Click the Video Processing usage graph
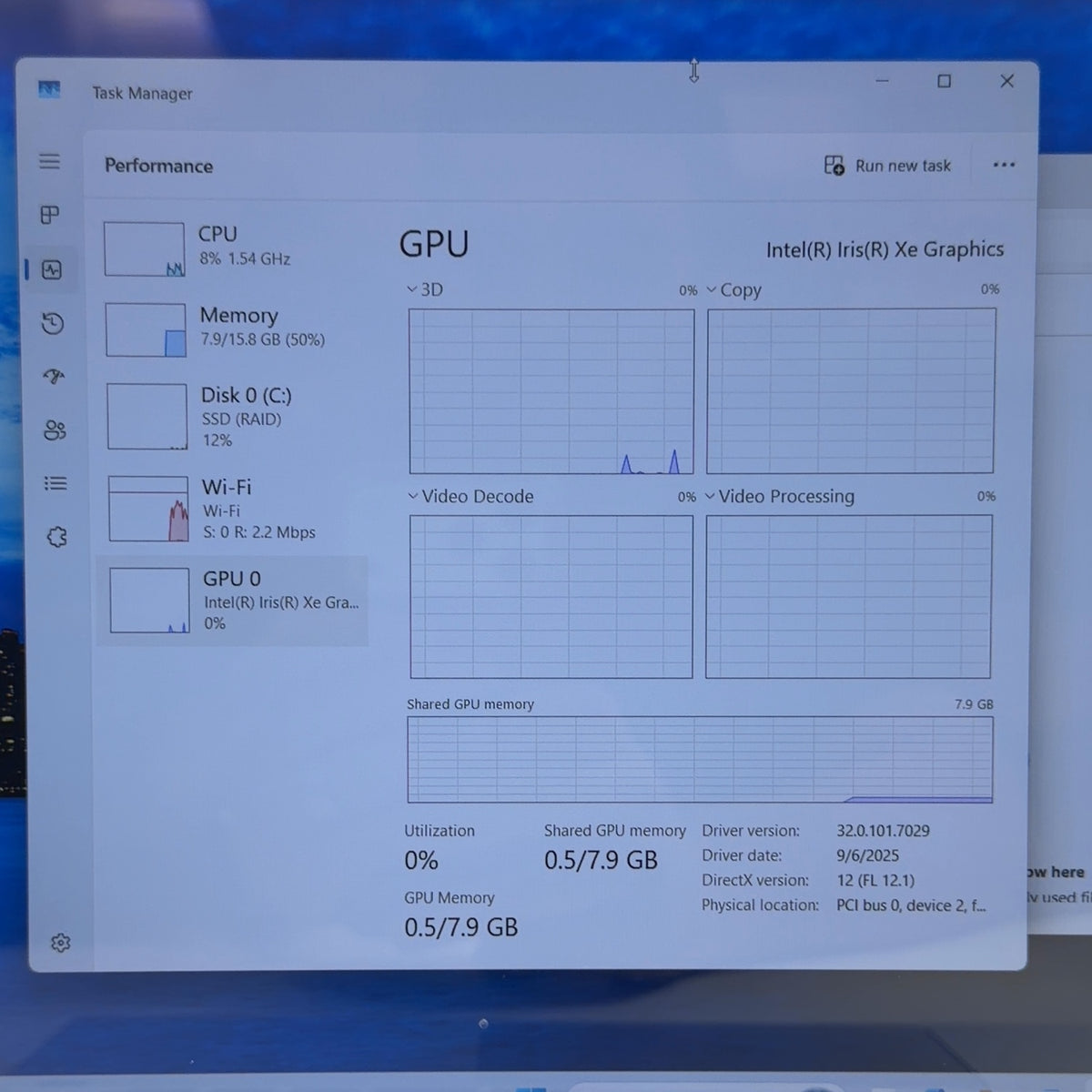Image resolution: width=1092 pixels, height=1092 pixels. 848,596
